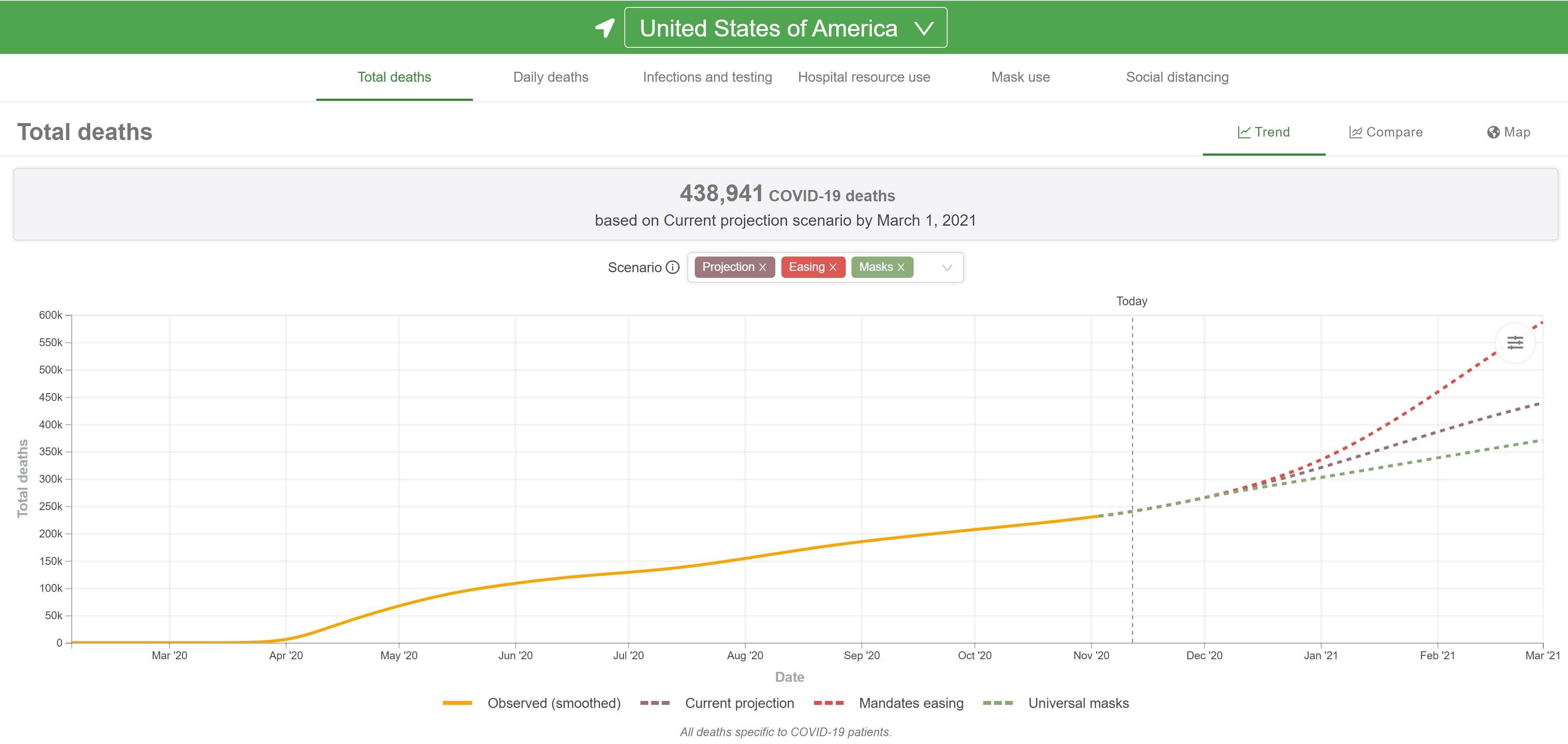This screenshot has width=1568, height=744.
Task: Click the 'All deaths specific to COVID-19 patients' note
Action: (785, 732)
